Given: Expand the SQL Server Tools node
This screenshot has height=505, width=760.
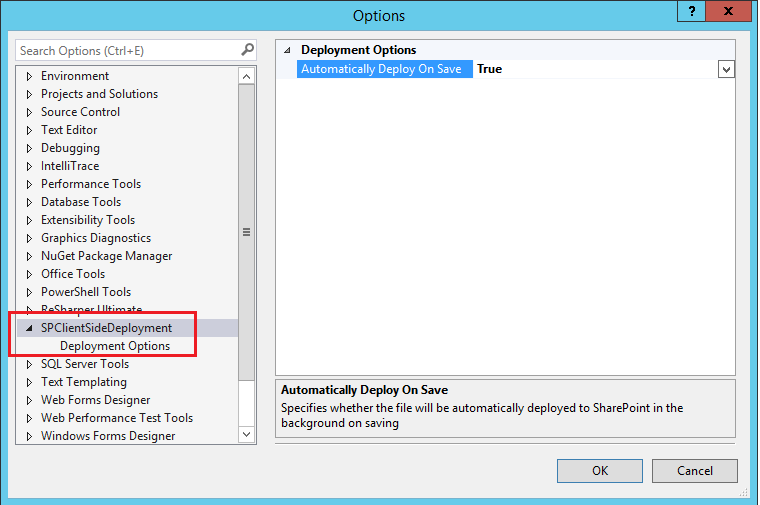Looking at the screenshot, I should (29, 364).
